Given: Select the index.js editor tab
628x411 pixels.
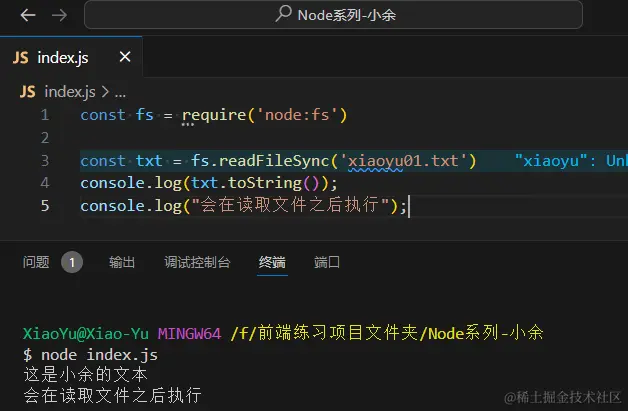Looking at the screenshot, I should click(71, 57).
